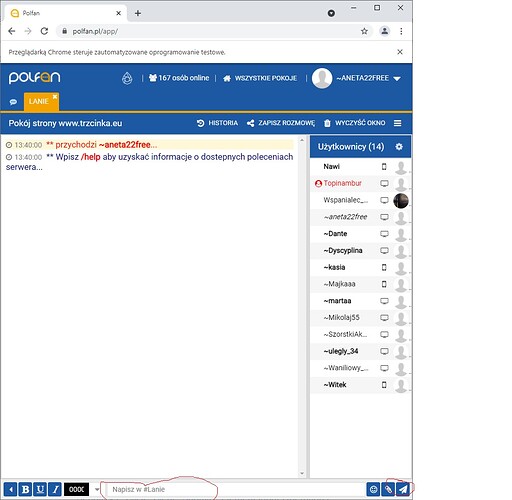Click WYCZYŚĆ OKNO to clear window
This screenshot has width=512, height=500.
coord(355,123)
